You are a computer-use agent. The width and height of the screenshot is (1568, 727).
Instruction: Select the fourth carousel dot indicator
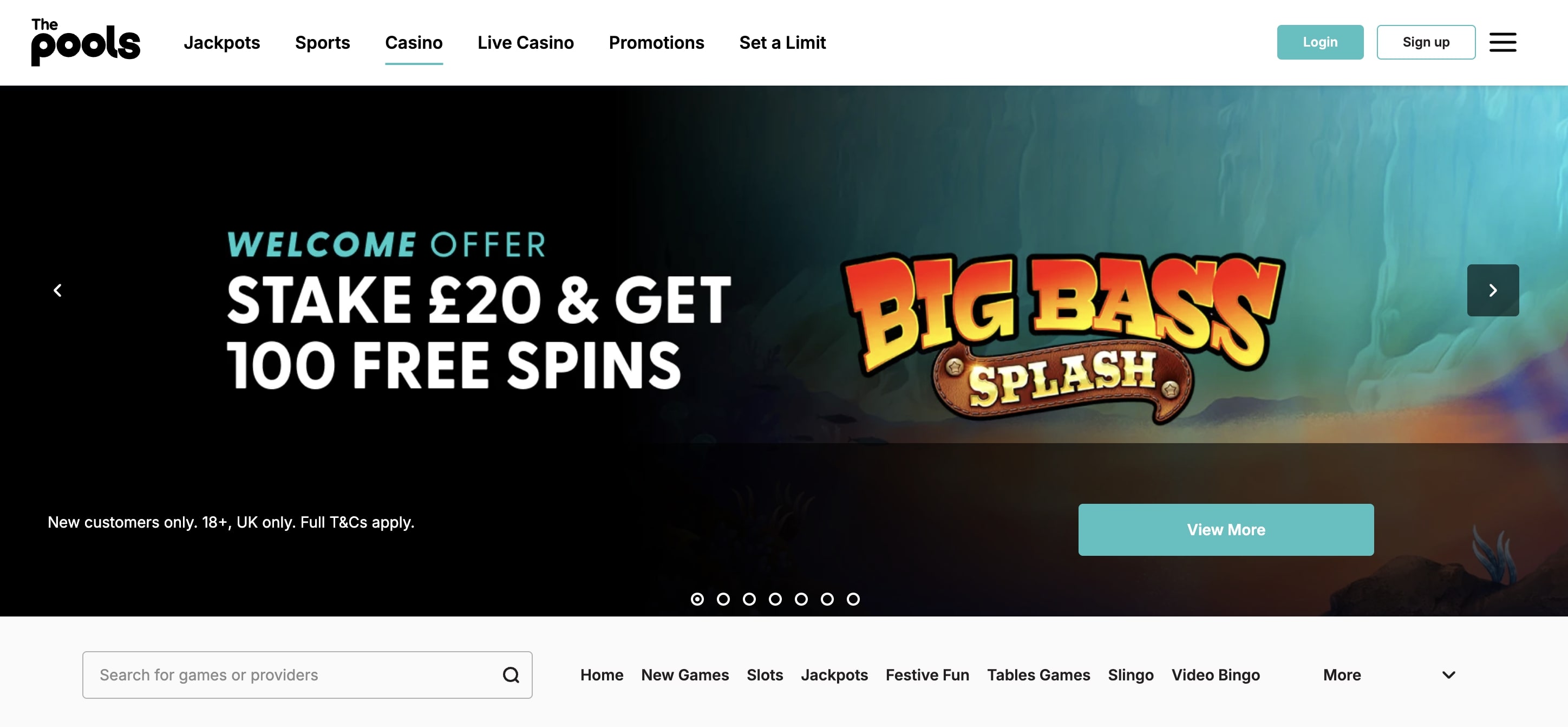click(x=775, y=599)
